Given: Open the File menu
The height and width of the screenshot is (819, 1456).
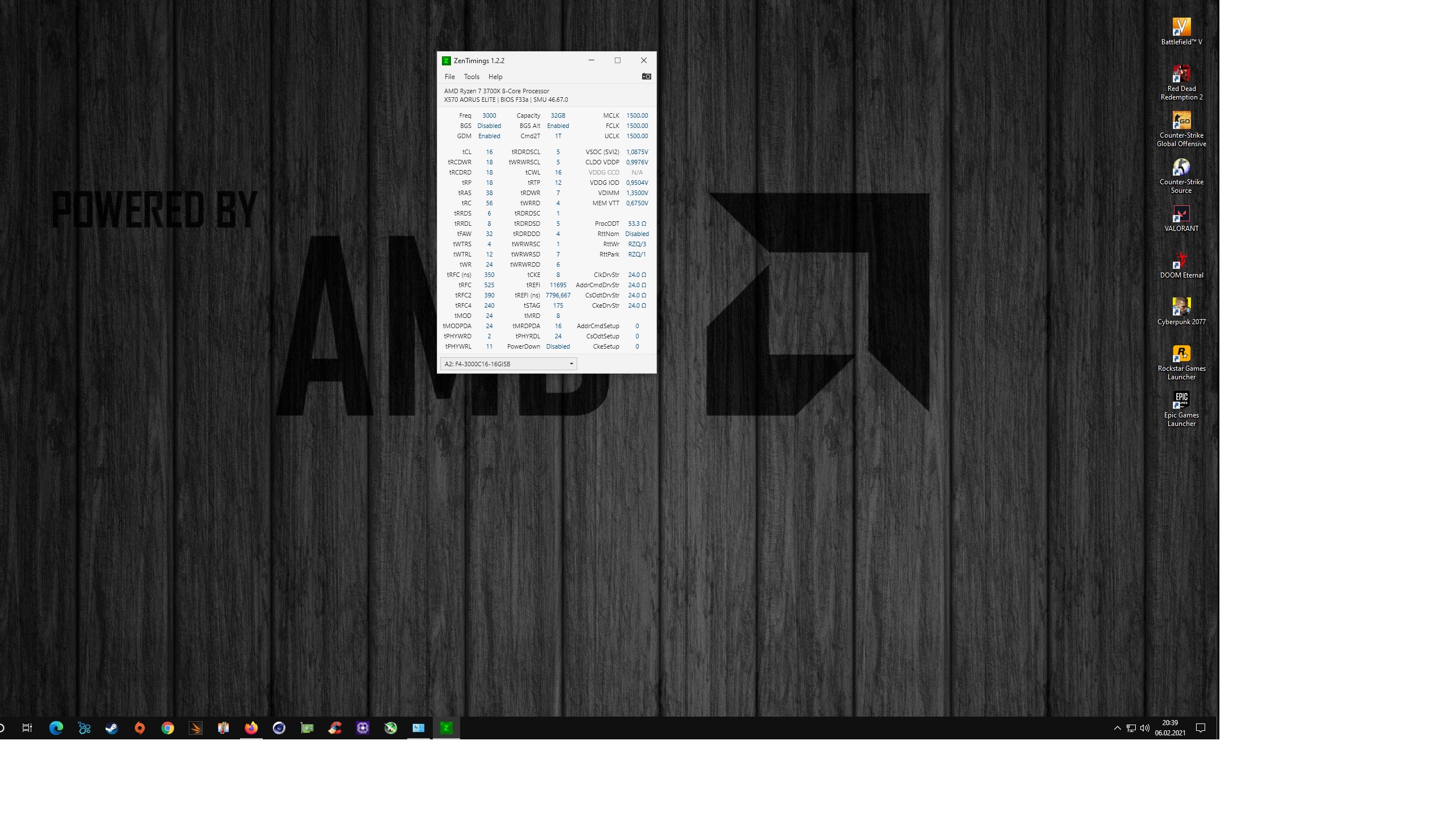Looking at the screenshot, I should coord(449,77).
